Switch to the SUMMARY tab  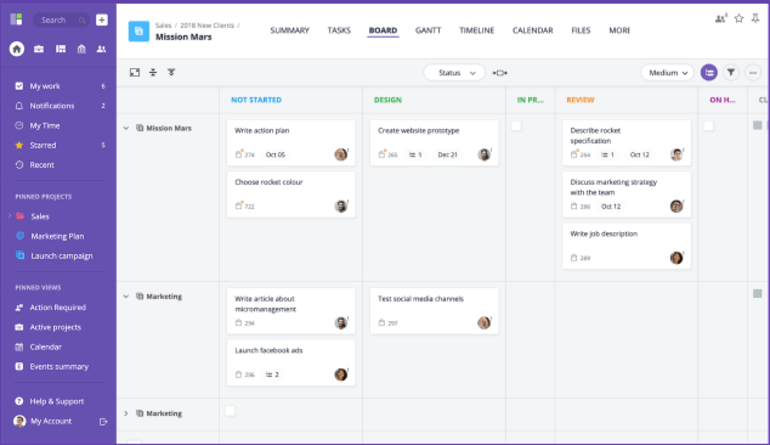pos(290,30)
